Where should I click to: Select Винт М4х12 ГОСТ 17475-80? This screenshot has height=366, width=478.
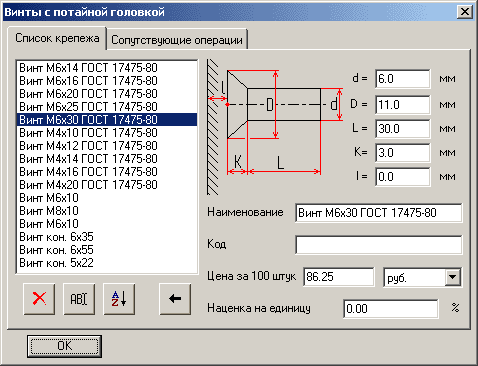tap(107, 146)
